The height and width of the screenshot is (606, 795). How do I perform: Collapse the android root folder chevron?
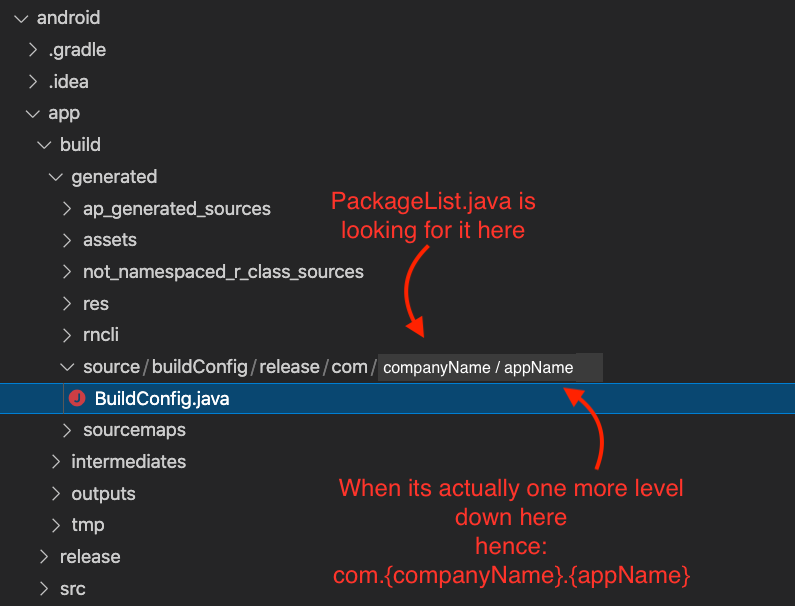21,19
